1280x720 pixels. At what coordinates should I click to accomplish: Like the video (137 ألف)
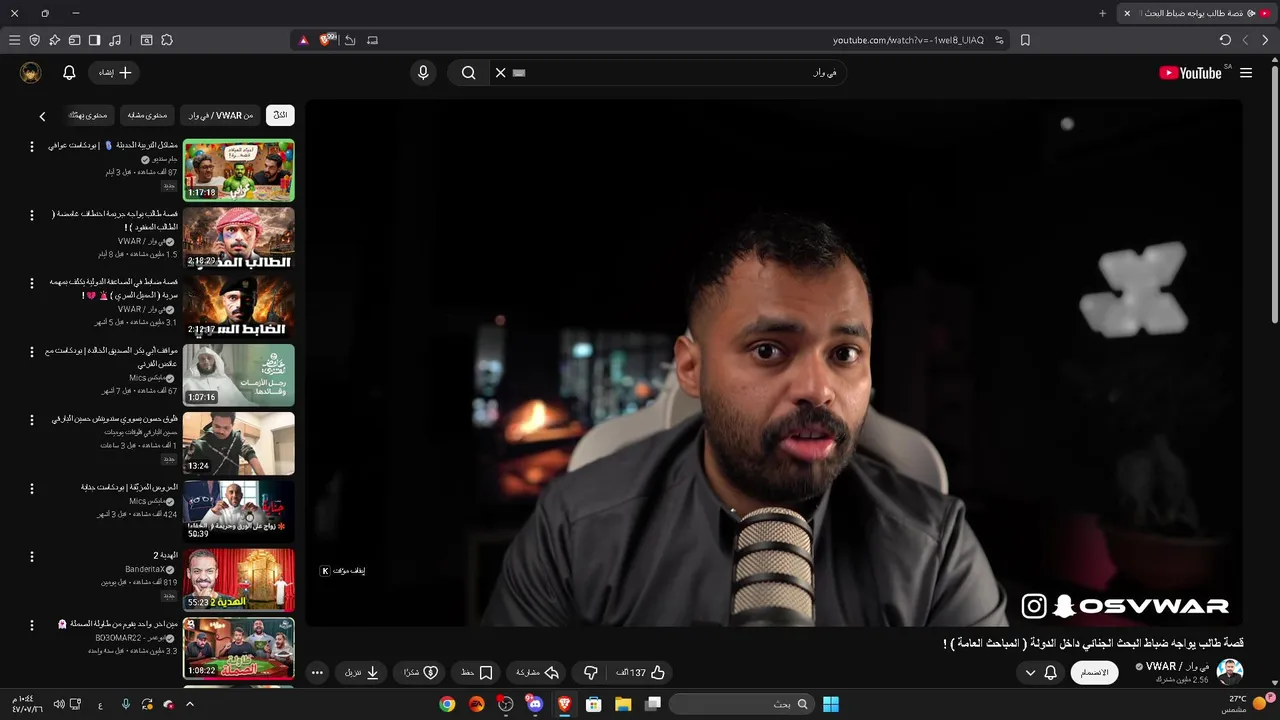641,673
